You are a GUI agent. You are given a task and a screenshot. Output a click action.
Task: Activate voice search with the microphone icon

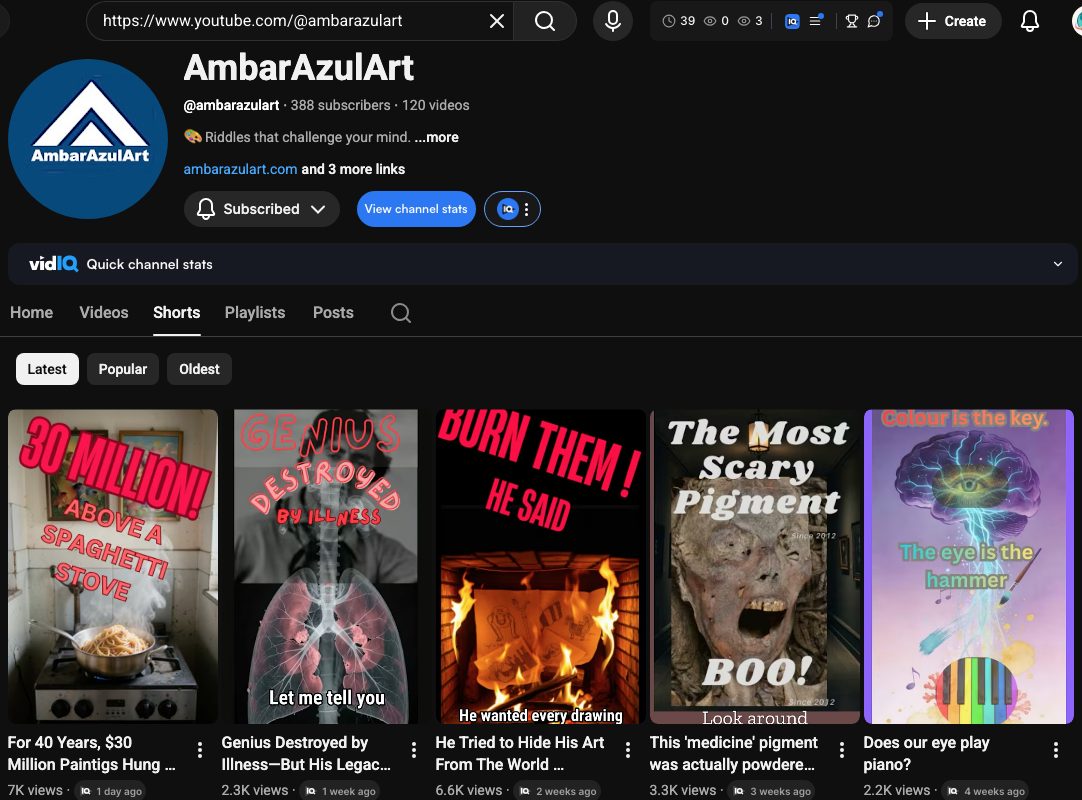[613, 21]
